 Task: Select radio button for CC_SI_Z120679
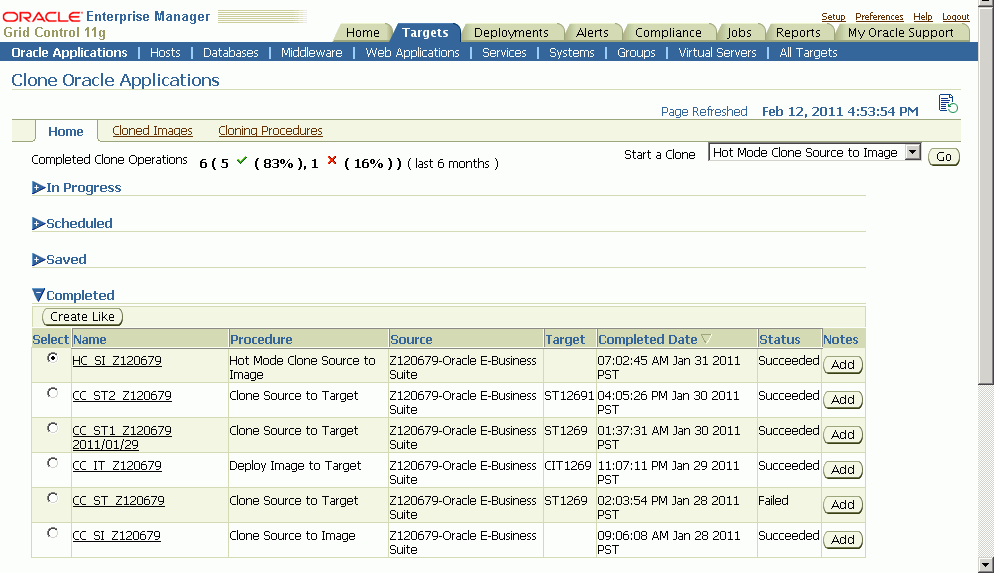53,532
